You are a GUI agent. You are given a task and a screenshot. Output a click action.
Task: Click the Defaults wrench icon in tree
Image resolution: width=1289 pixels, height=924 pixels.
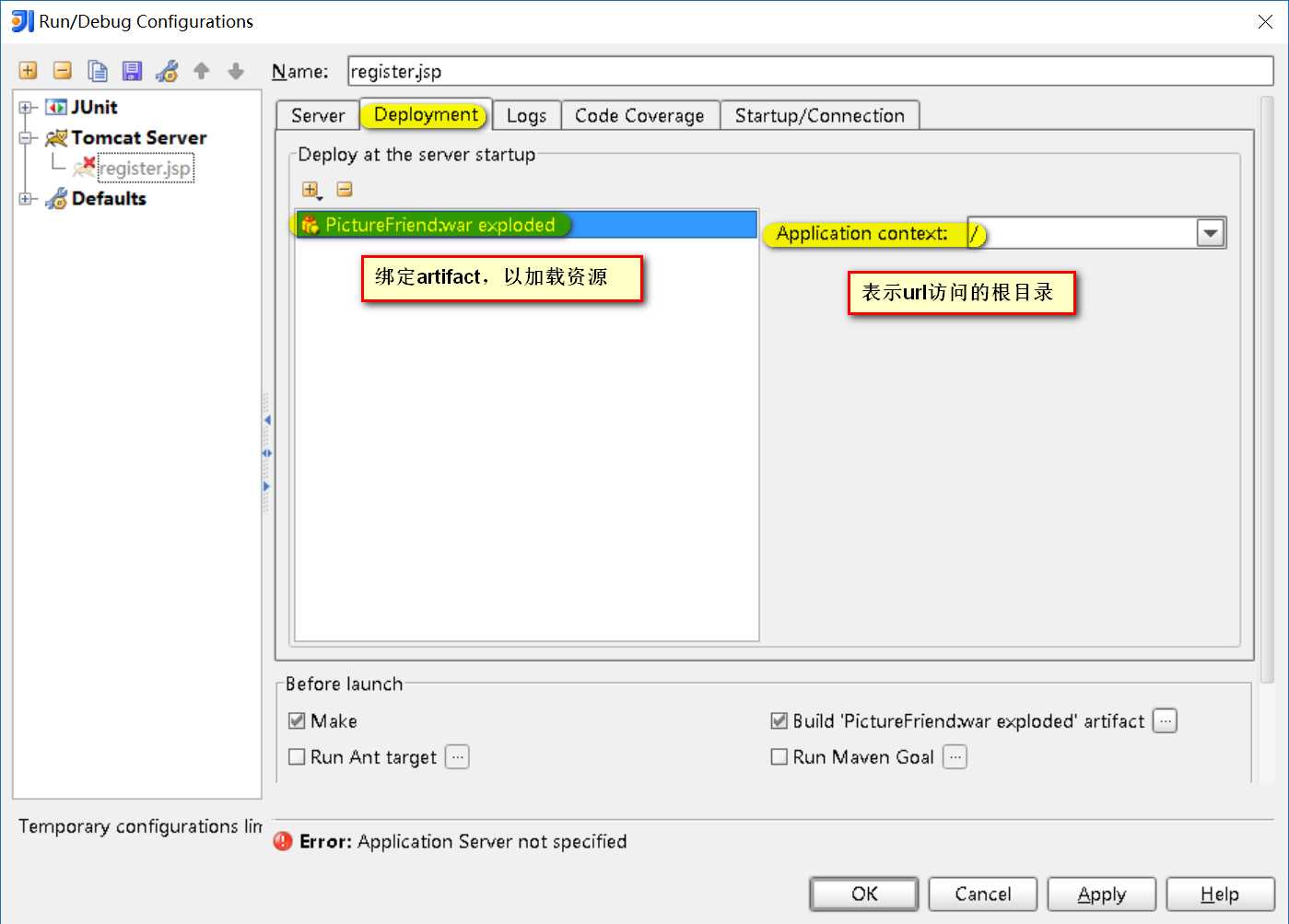[56, 199]
